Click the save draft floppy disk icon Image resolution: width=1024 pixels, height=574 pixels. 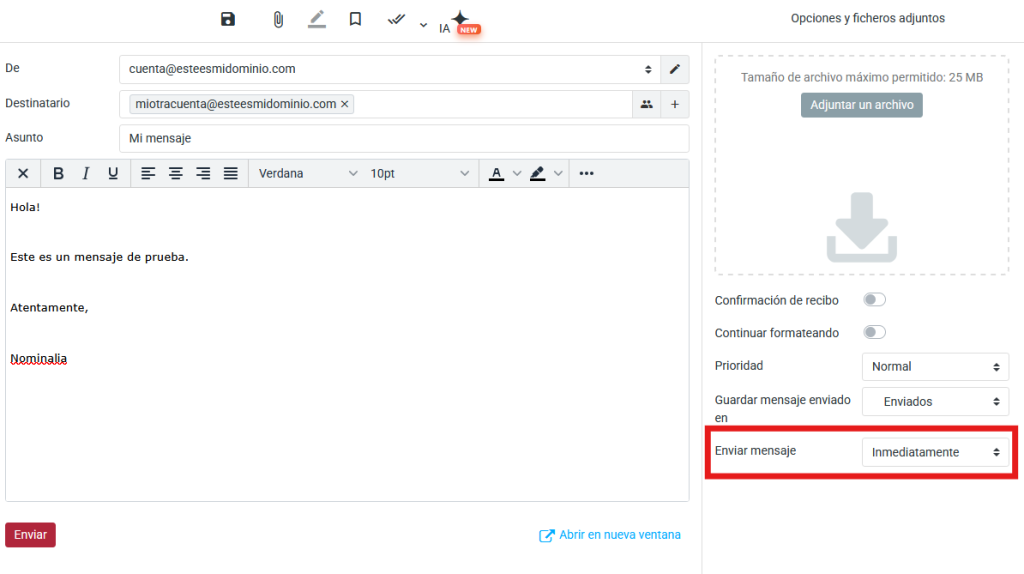(227, 19)
